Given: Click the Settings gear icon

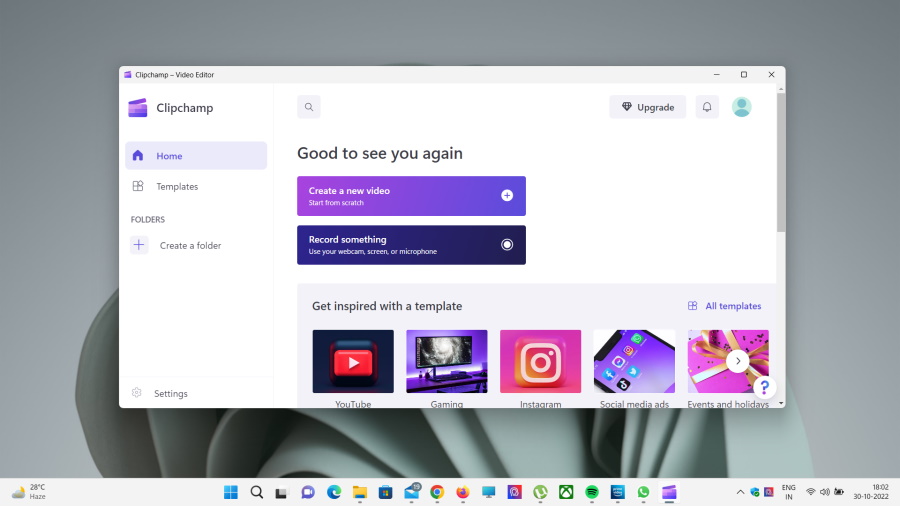Looking at the screenshot, I should click(x=137, y=393).
